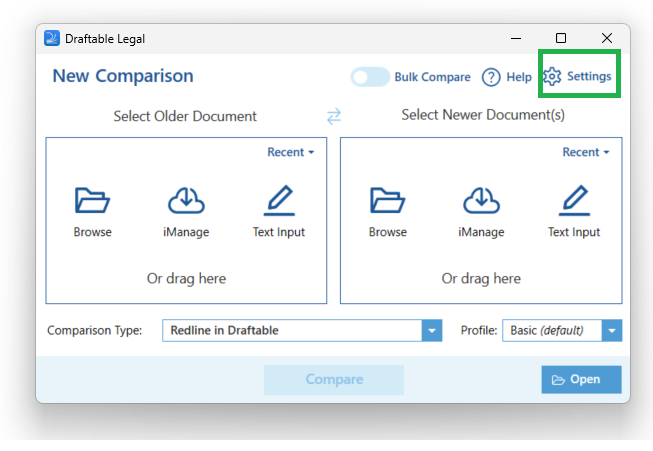Toggle the Bulk Compare switch
This screenshot has height=451, width=653.
point(370,77)
